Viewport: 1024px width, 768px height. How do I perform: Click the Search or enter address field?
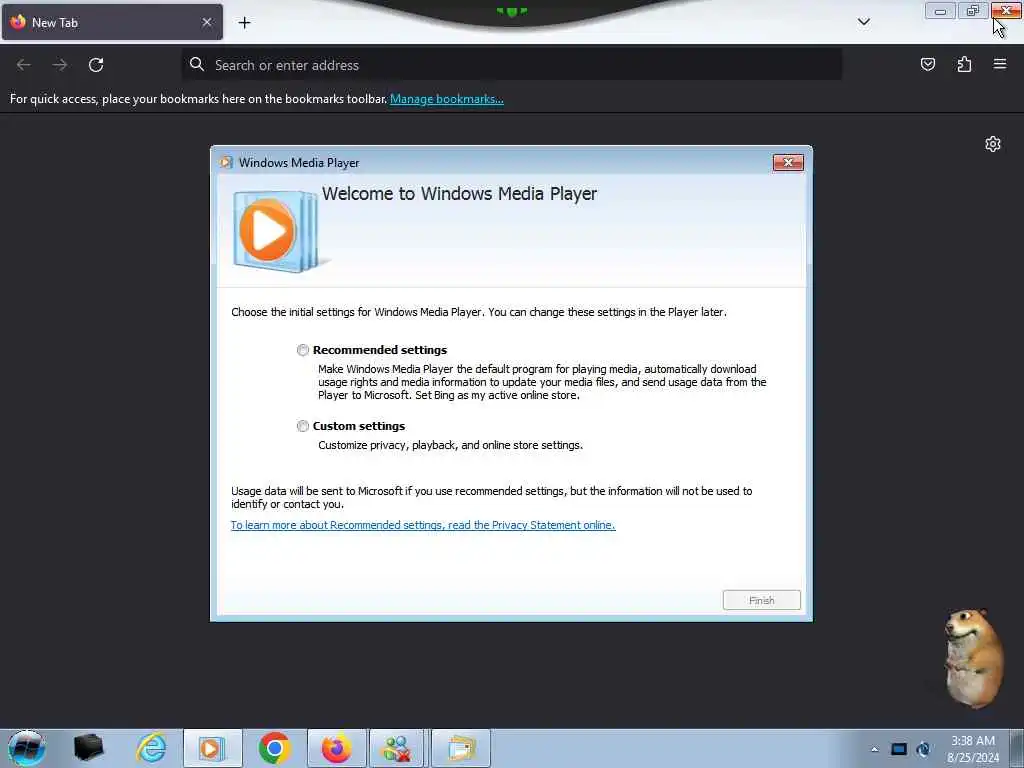point(512,65)
